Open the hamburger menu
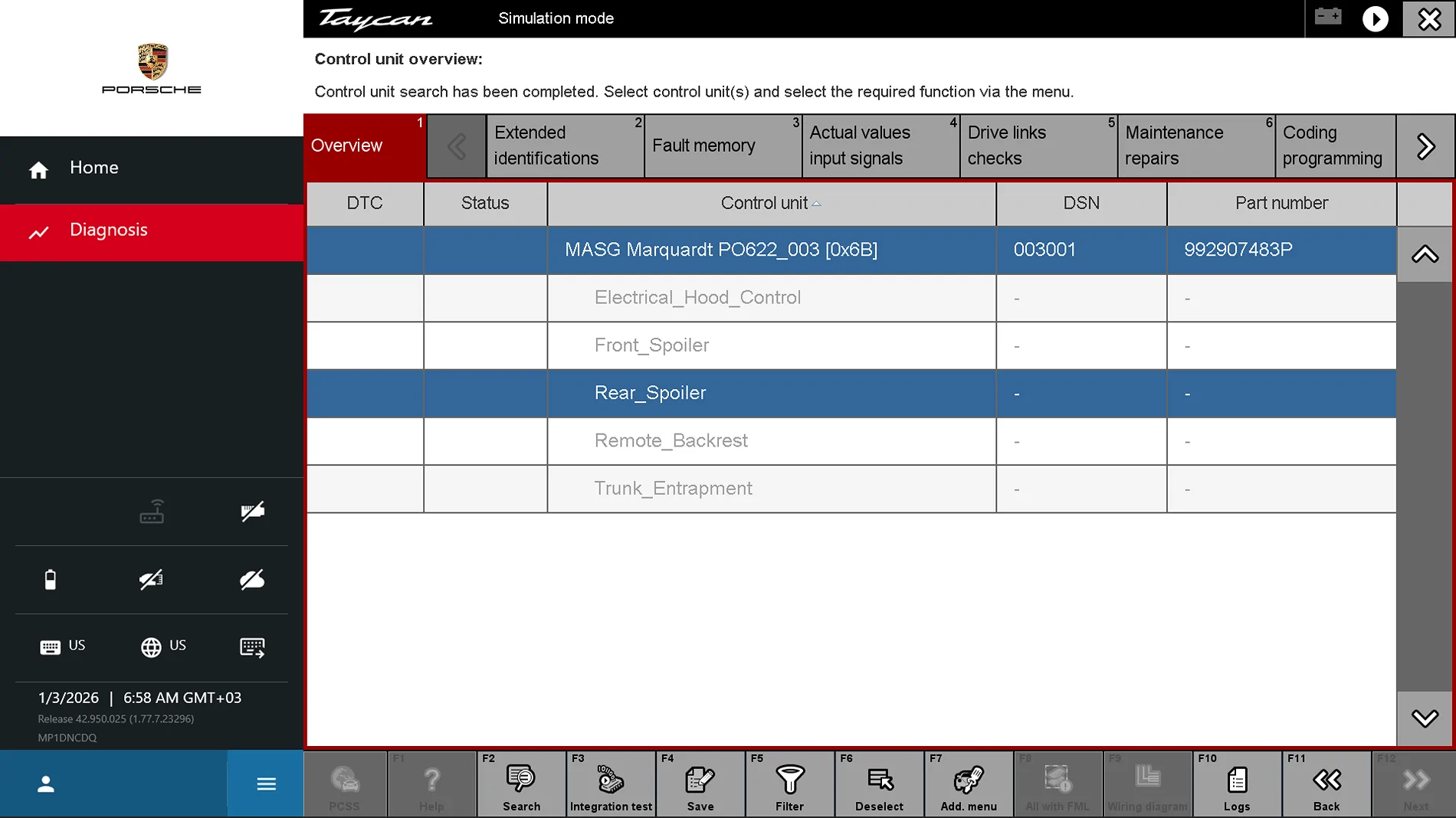Image resolution: width=1456 pixels, height=818 pixels. click(266, 784)
